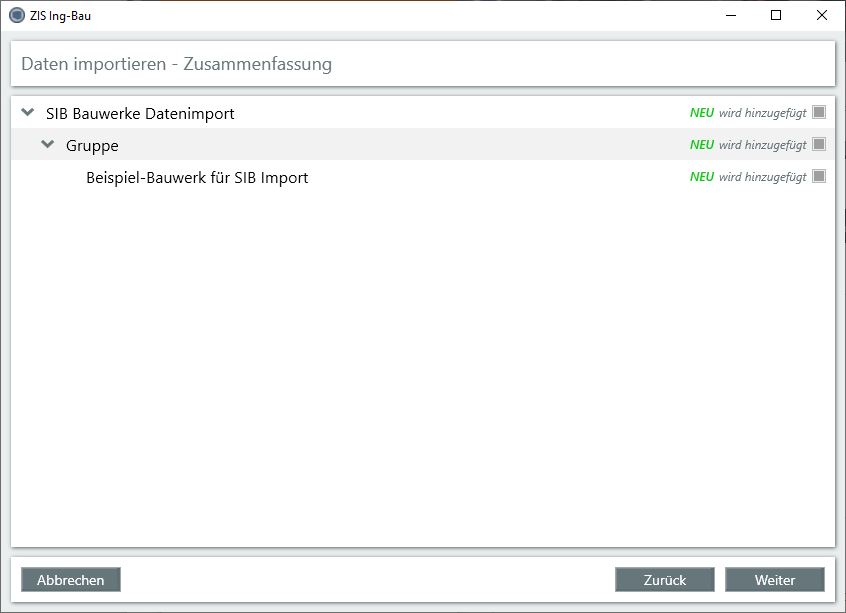
Task: Toggle checkbox in the Gruppe row
Action: 819,144
